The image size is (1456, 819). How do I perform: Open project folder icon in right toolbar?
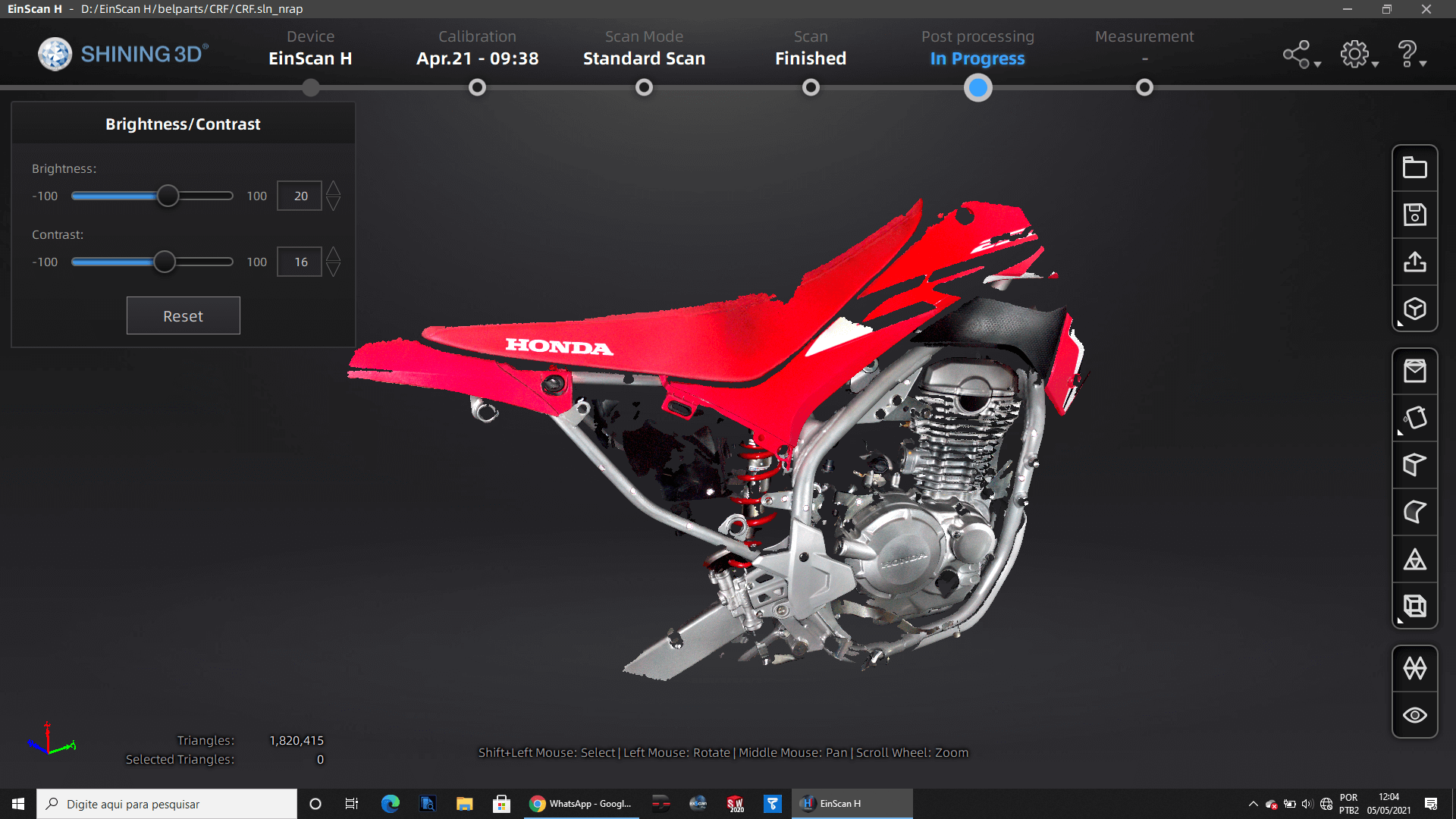pos(1414,168)
